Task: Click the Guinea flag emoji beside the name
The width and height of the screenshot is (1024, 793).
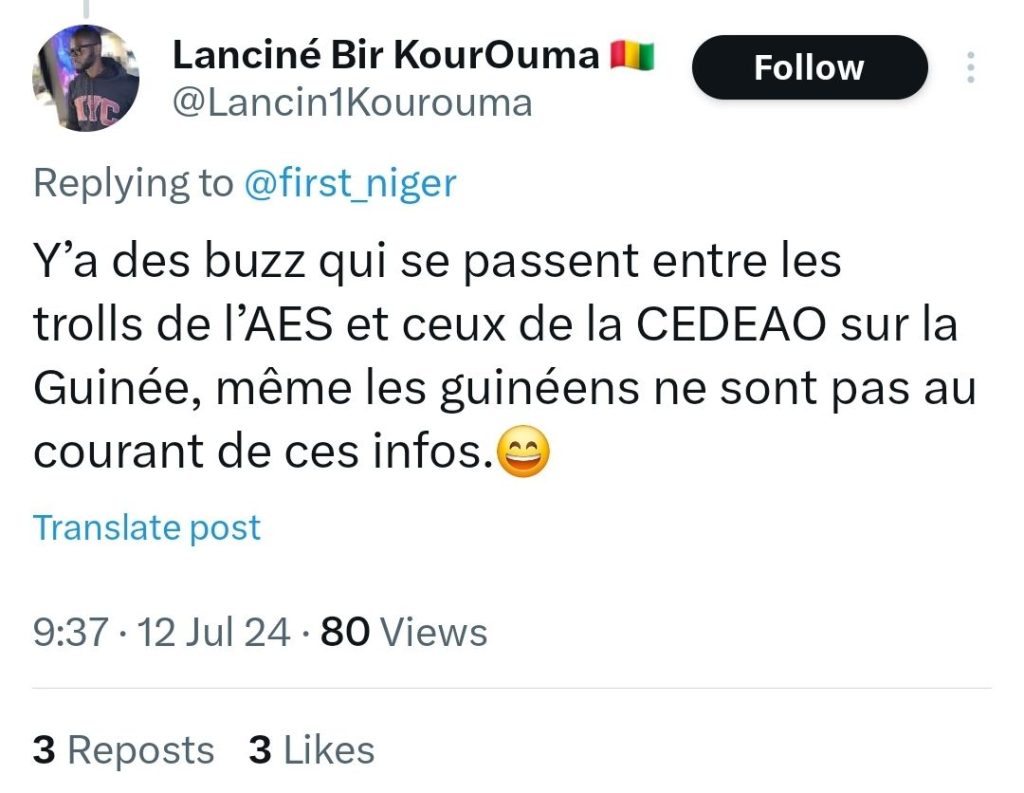Action: pos(633,56)
